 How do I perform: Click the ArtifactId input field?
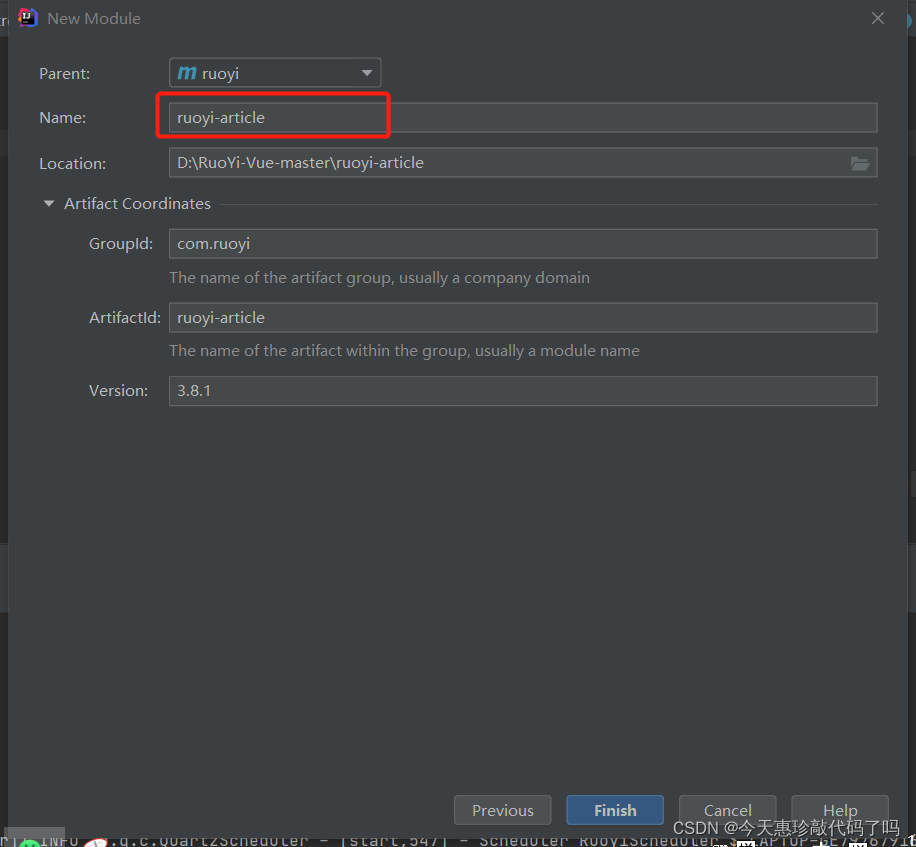tap(523, 317)
